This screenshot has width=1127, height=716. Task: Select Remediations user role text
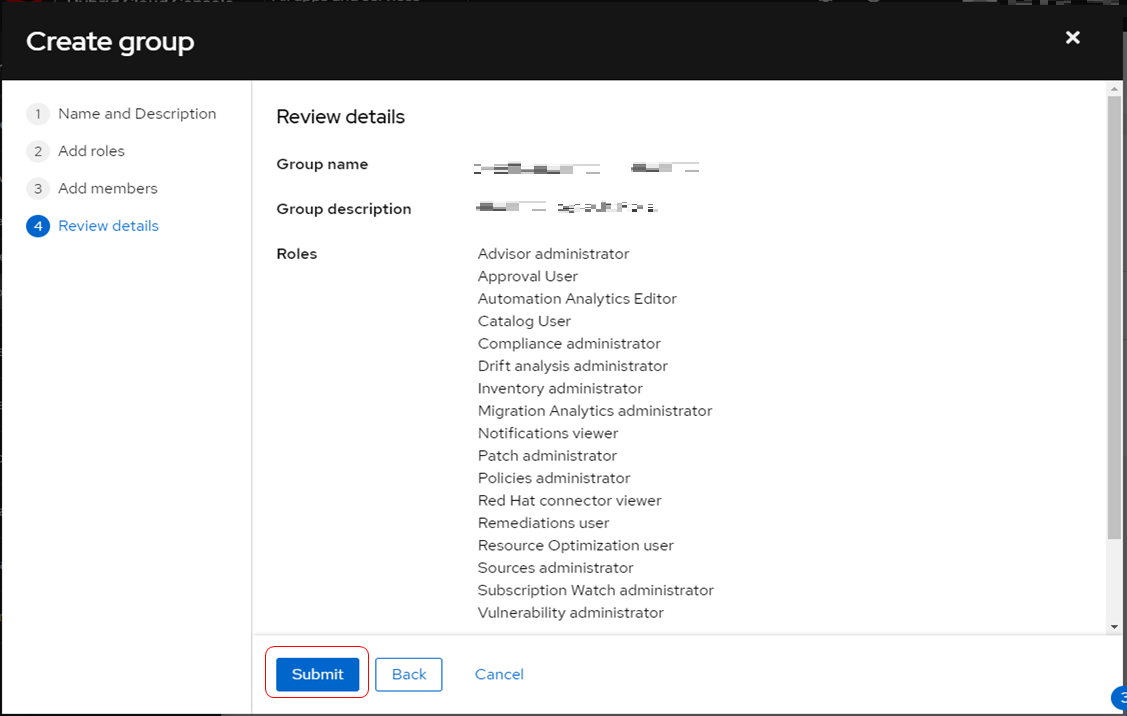[543, 523]
